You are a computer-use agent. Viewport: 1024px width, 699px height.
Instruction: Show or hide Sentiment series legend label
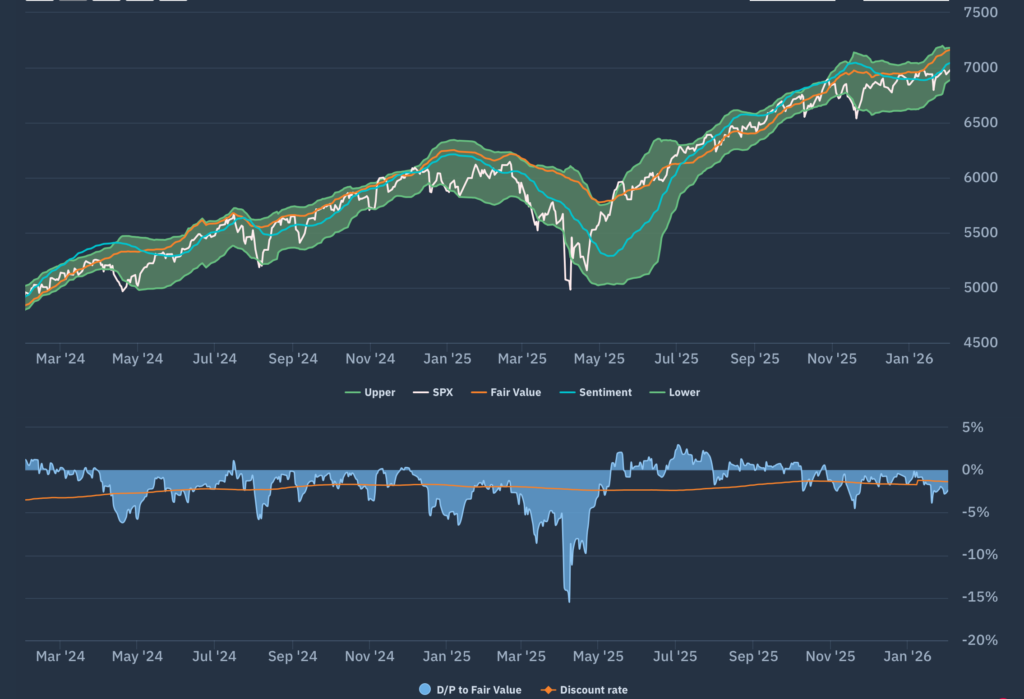click(x=606, y=393)
